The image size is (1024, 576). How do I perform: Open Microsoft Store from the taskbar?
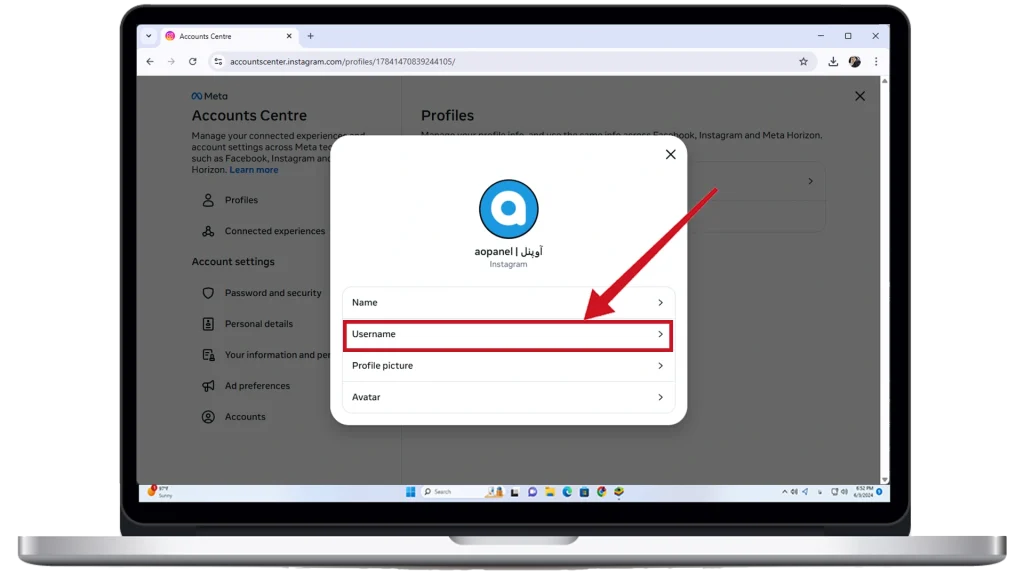[584, 492]
